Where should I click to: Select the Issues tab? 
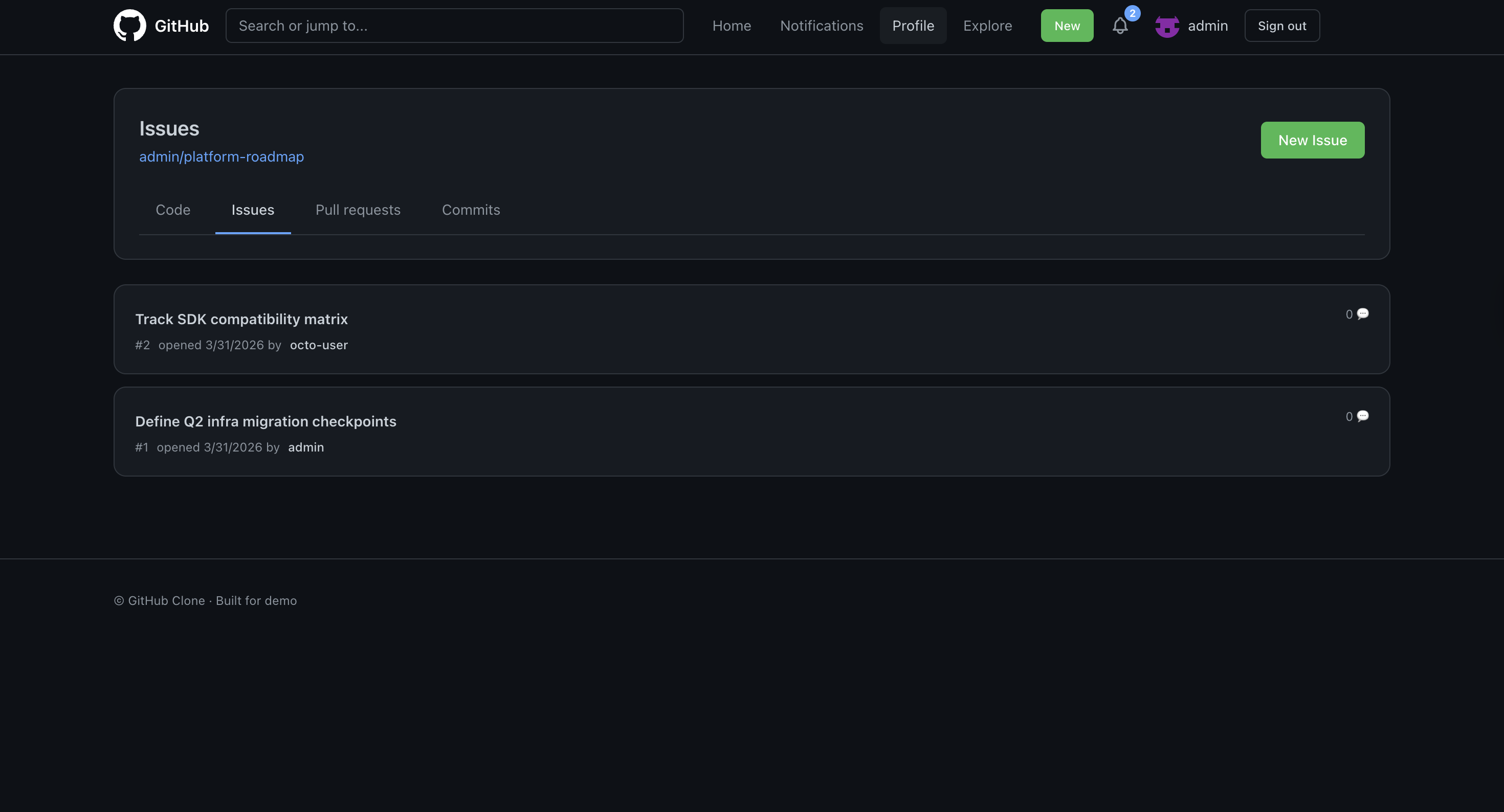click(x=253, y=210)
